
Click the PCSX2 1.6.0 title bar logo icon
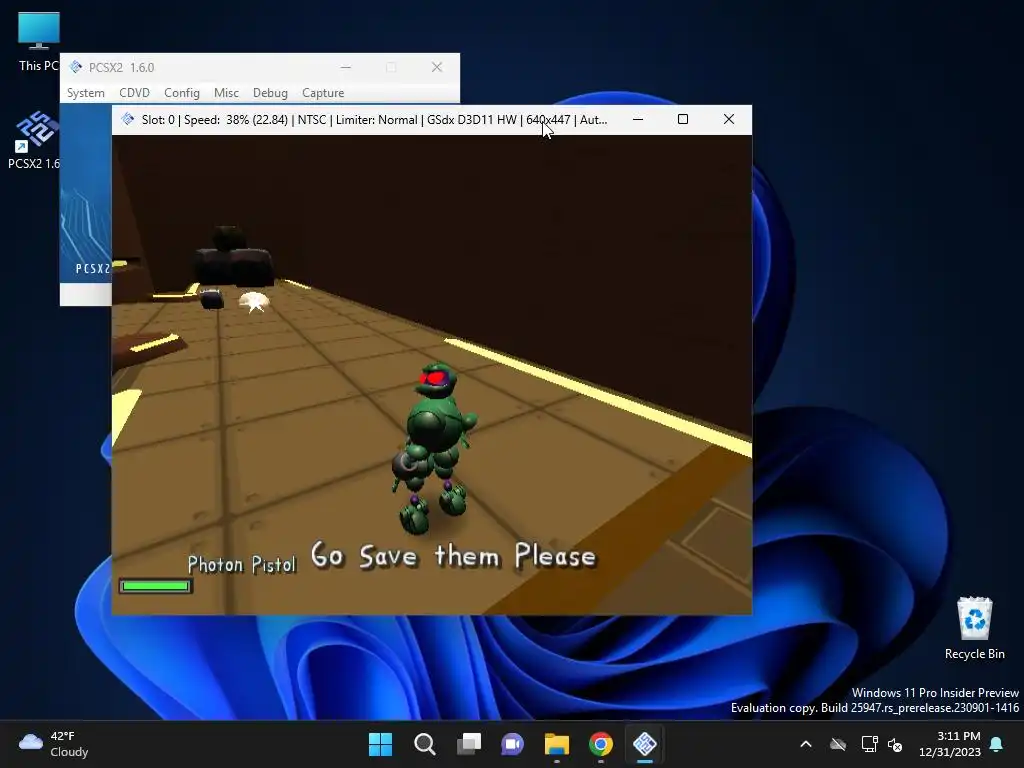pyautogui.click(x=76, y=67)
